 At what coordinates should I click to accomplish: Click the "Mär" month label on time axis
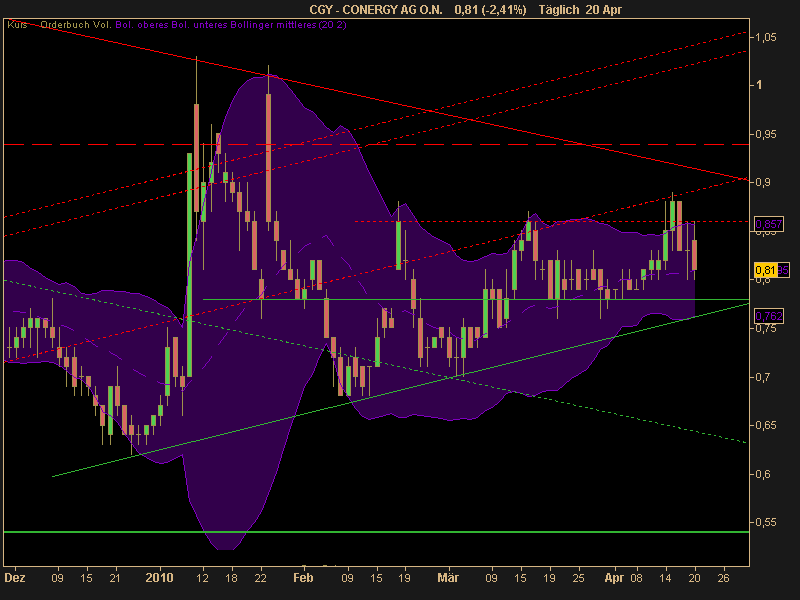tap(448, 578)
